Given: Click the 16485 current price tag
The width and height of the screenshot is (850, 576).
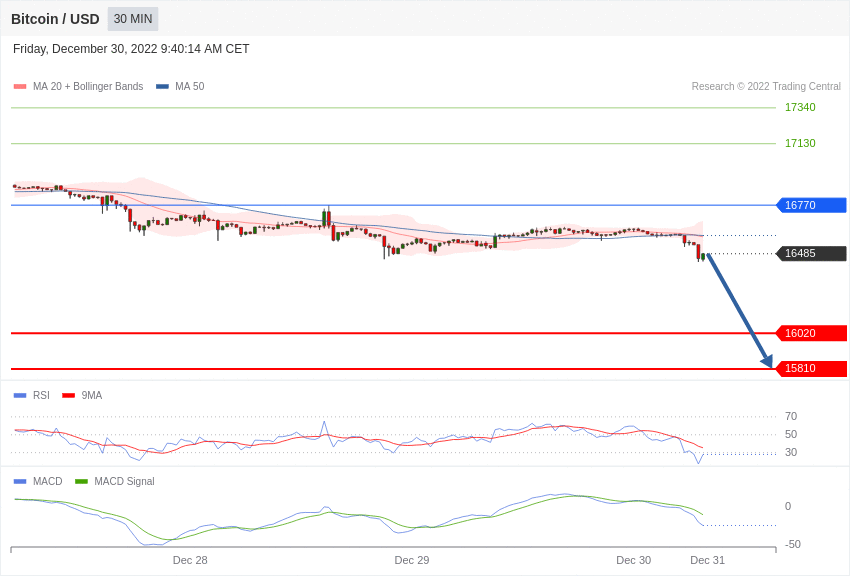Looking at the screenshot, I should click(812, 253).
